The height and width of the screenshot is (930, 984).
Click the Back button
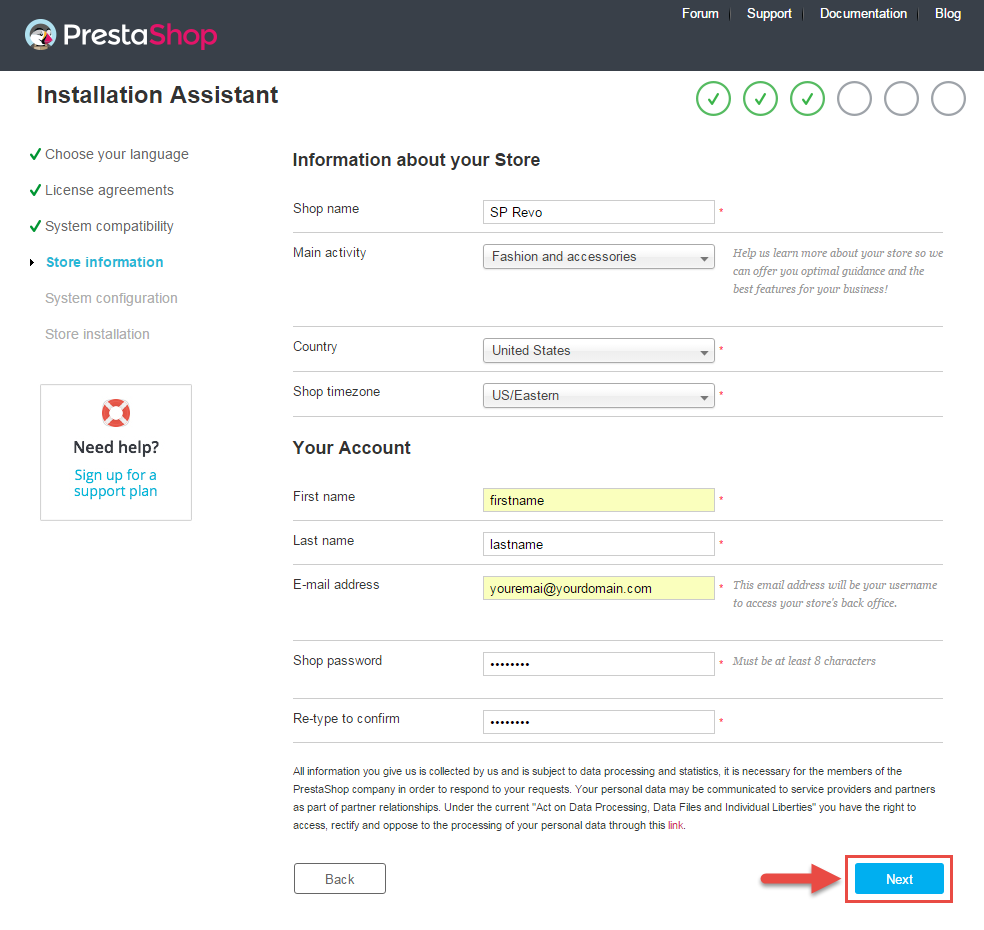pyautogui.click(x=340, y=879)
